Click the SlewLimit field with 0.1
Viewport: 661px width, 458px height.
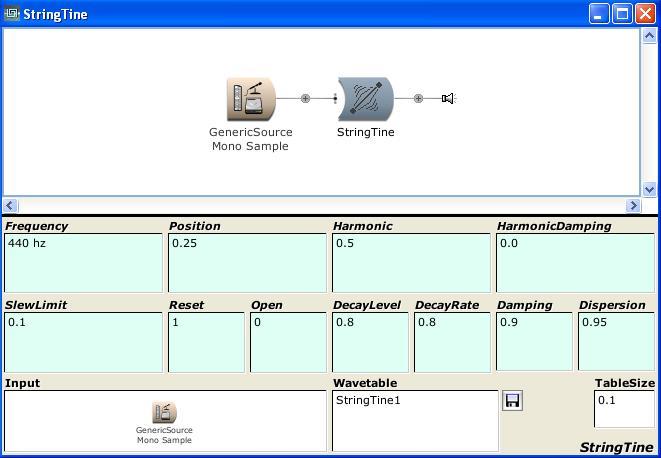(83, 342)
